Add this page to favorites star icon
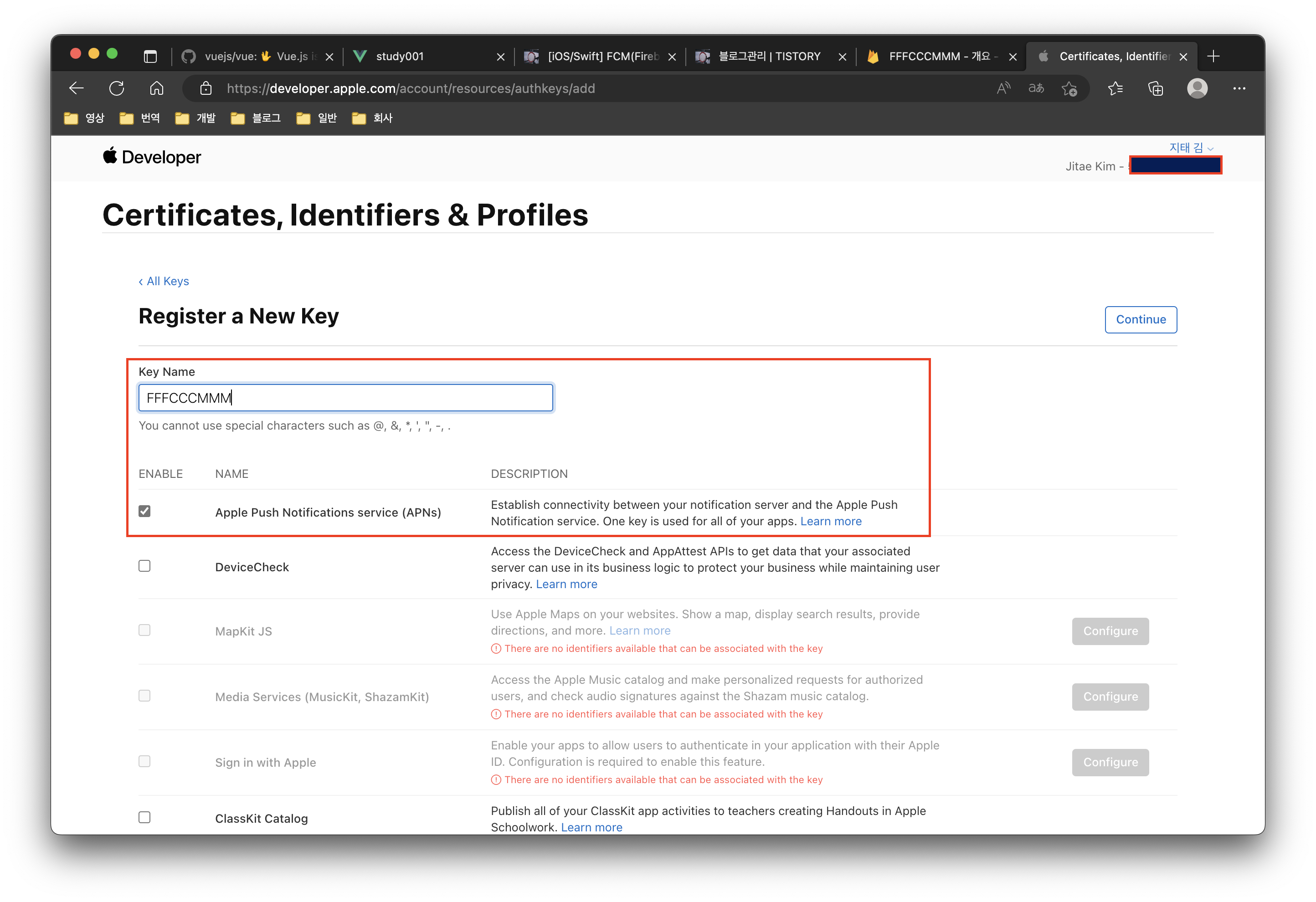1316x902 pixels. pyautogui.click(x=1069, y=89)
